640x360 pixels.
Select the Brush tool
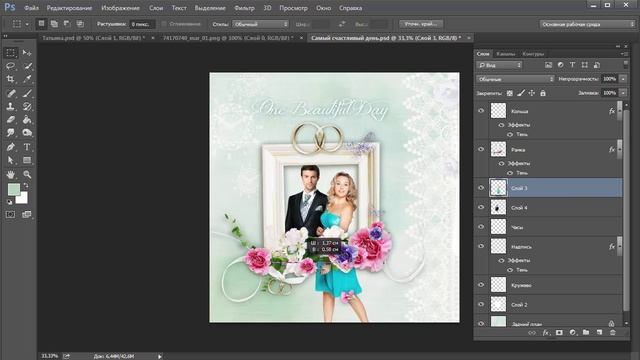pyautogui.click(x=27, y=93)
